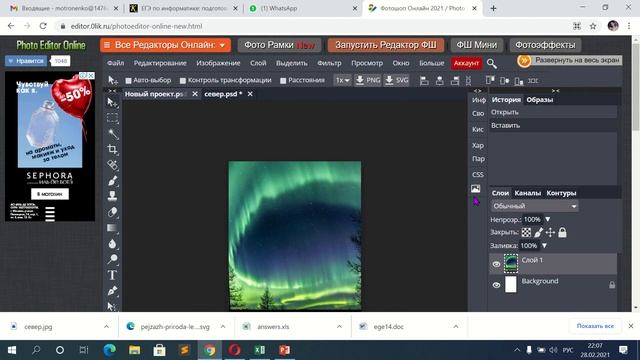Align horizontal centers icon in options bar

click(440, 81)
